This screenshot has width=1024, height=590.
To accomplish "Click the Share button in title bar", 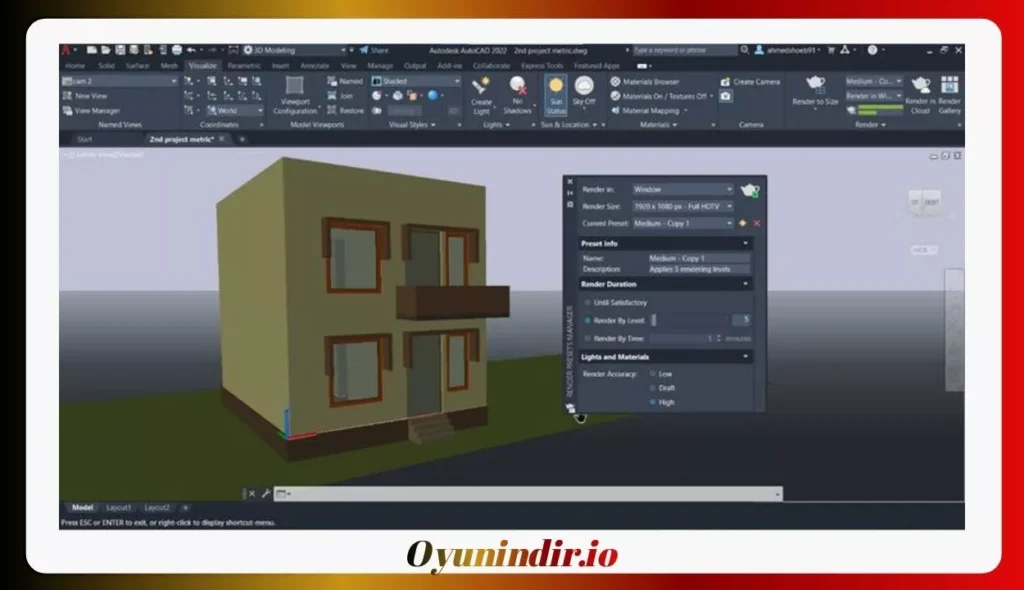I will coord(374,50).
